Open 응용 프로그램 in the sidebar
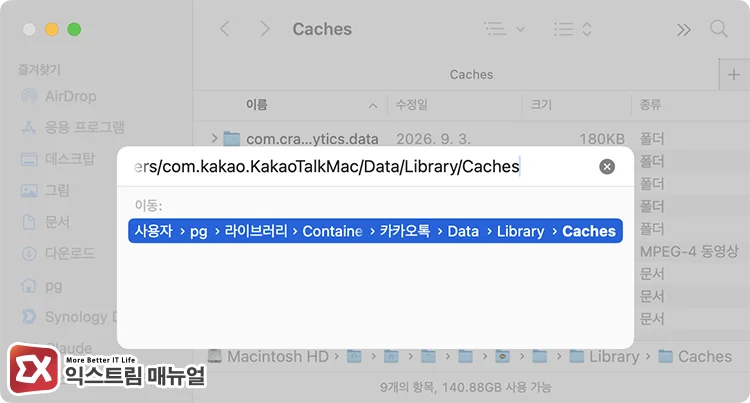750x403 pixels. 73,127
